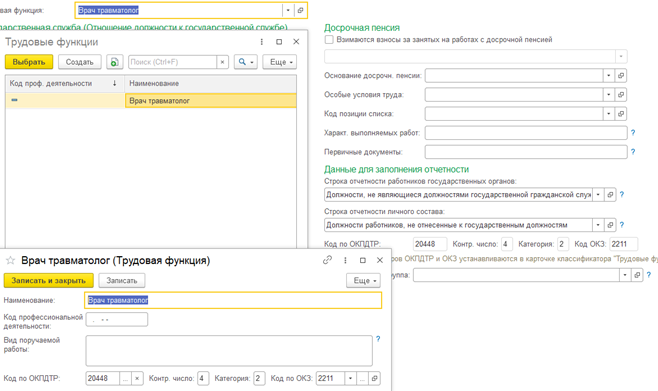Viewport: 658px width, 391px height.
Task: Click the Наименование field with Врач травматолог
Action: tap(233, 300)
